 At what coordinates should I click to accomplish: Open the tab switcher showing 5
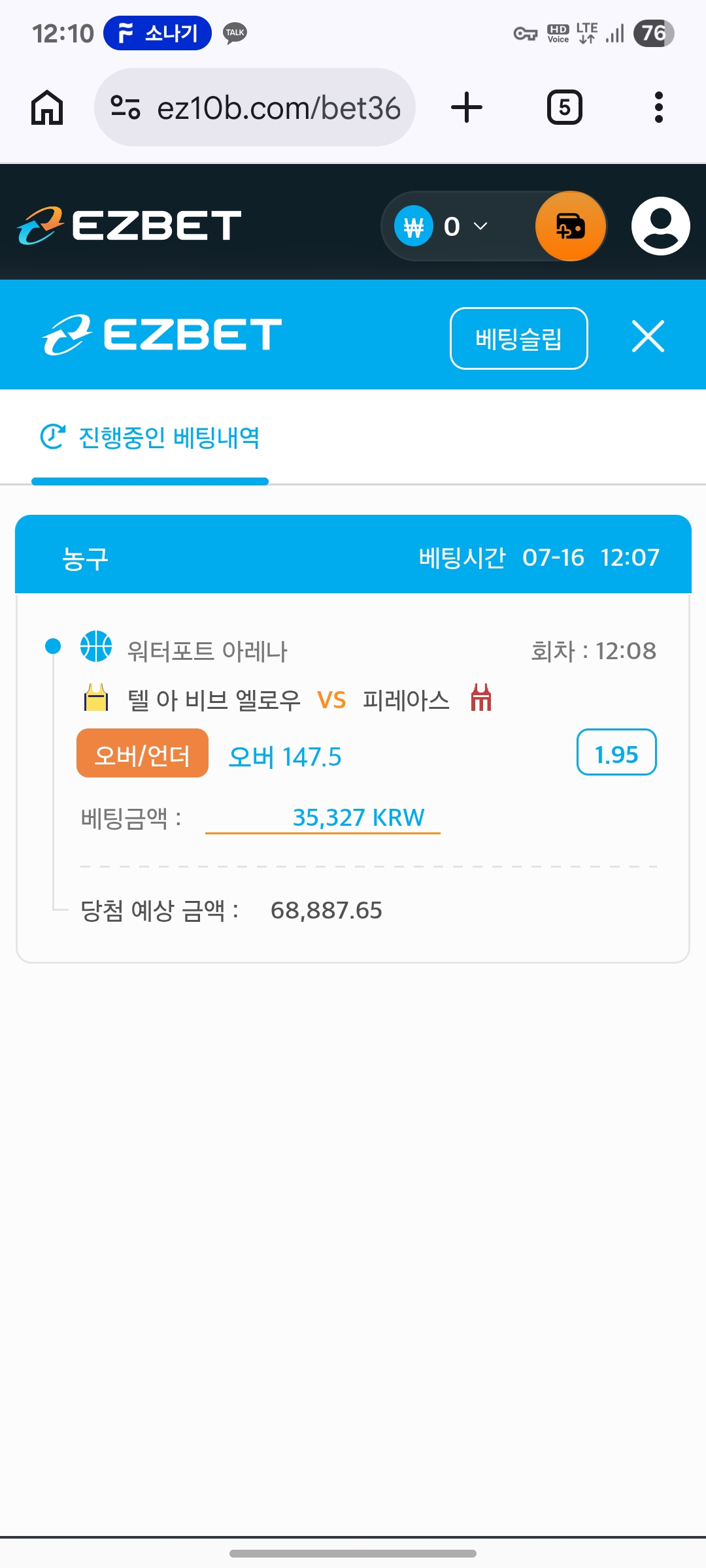(565, 108)
